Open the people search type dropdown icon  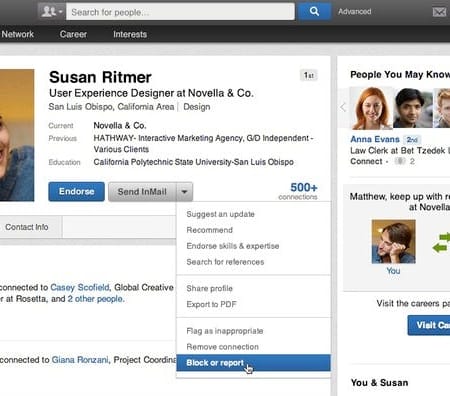pyautogui.click(x=52, y=12)
